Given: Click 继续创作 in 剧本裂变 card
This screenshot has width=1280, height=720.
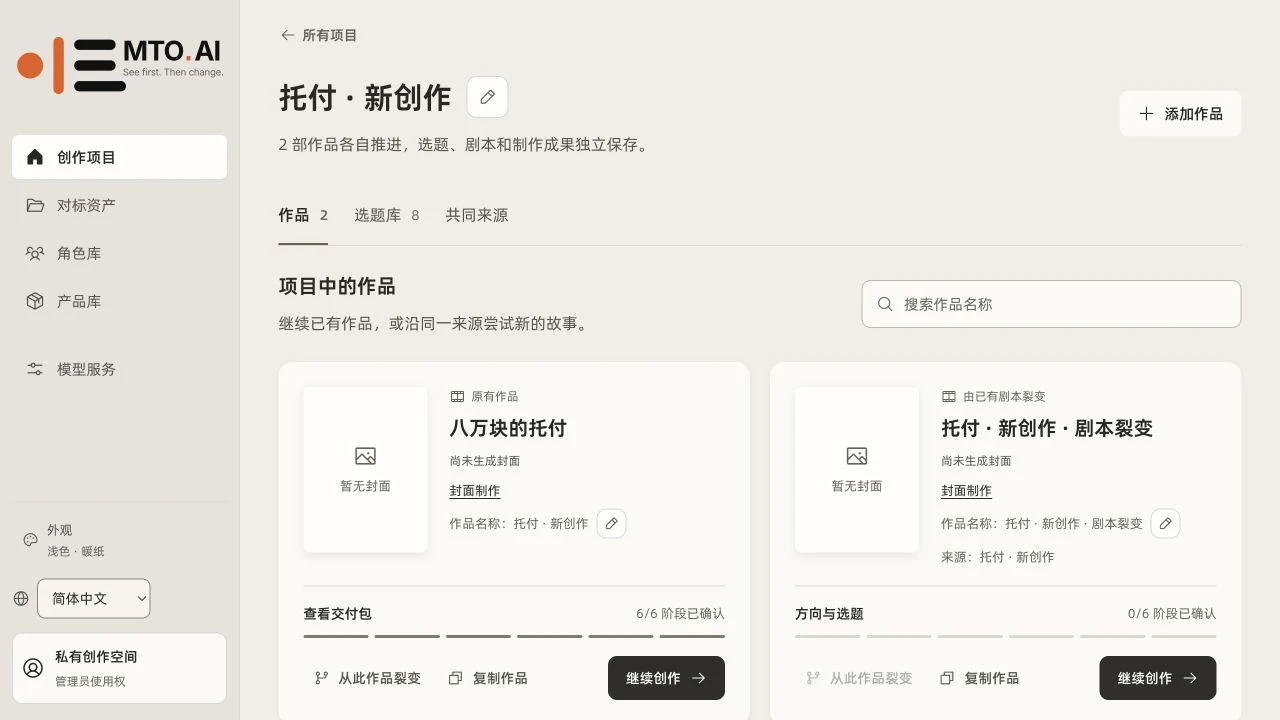Looking at the screenshot, I should [1158, 678].
